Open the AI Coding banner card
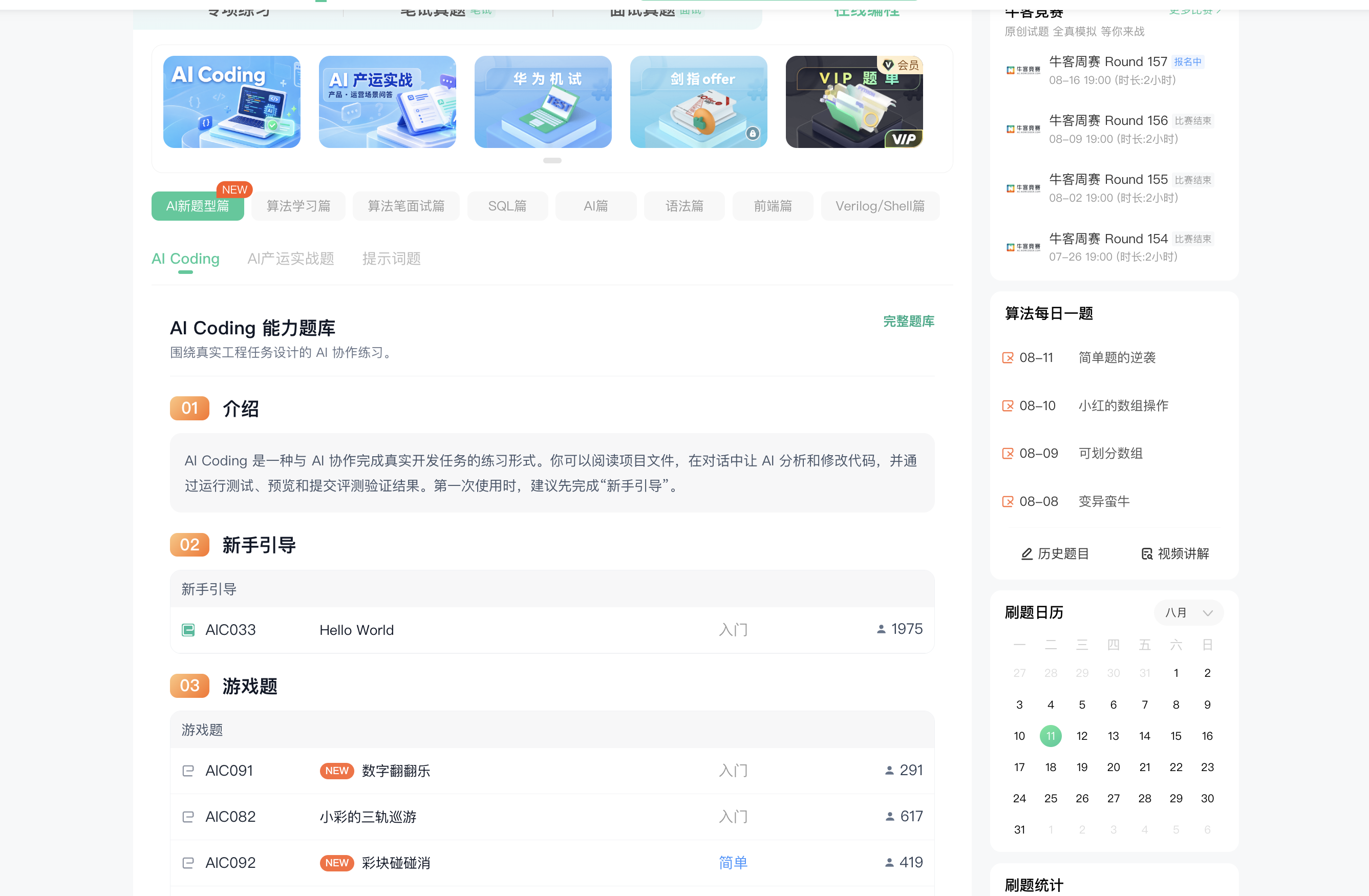This screenshot has height=896, width=1369. coord(232,102)
